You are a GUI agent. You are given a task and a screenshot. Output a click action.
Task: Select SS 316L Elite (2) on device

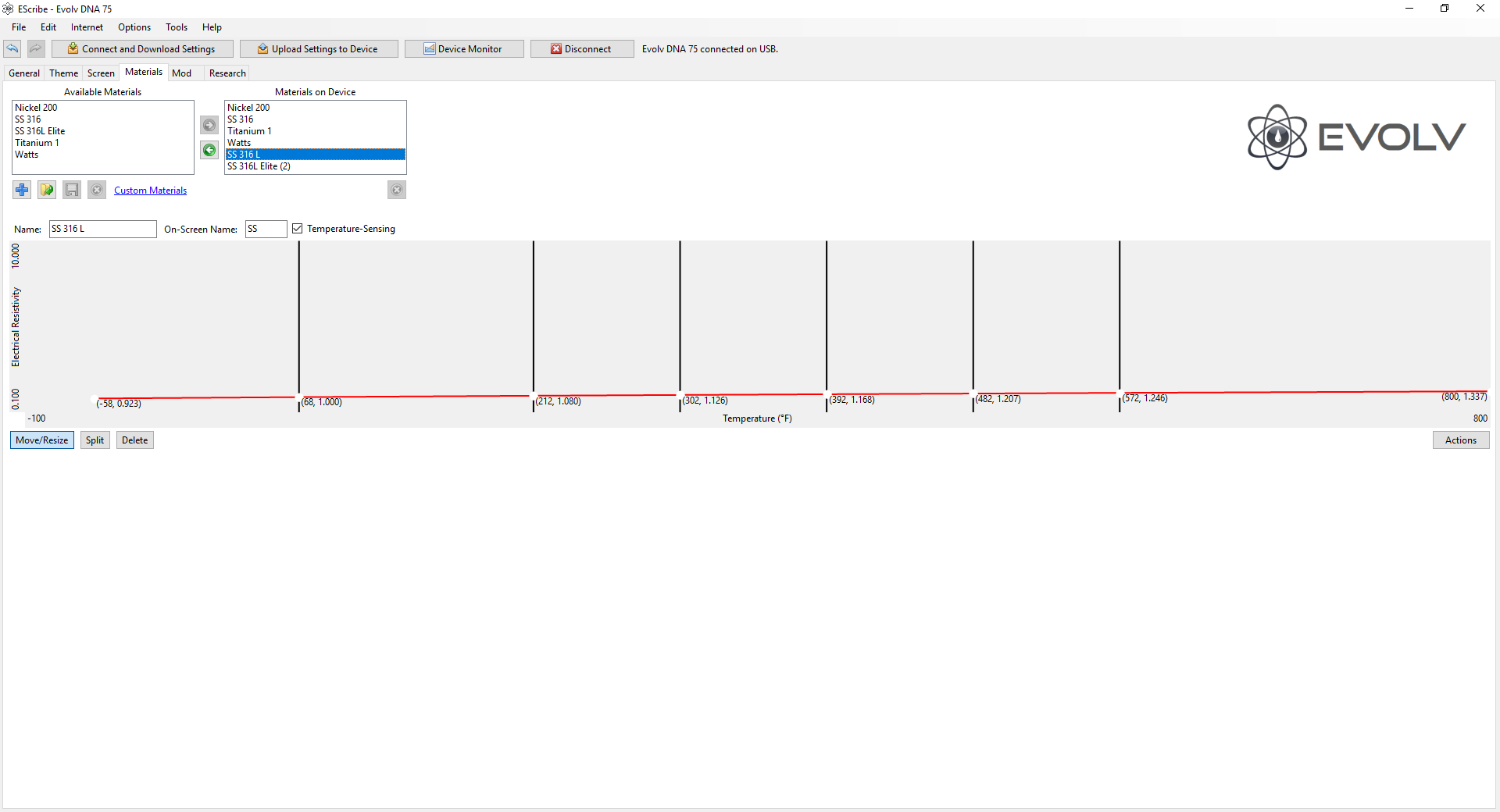[259, 166]
